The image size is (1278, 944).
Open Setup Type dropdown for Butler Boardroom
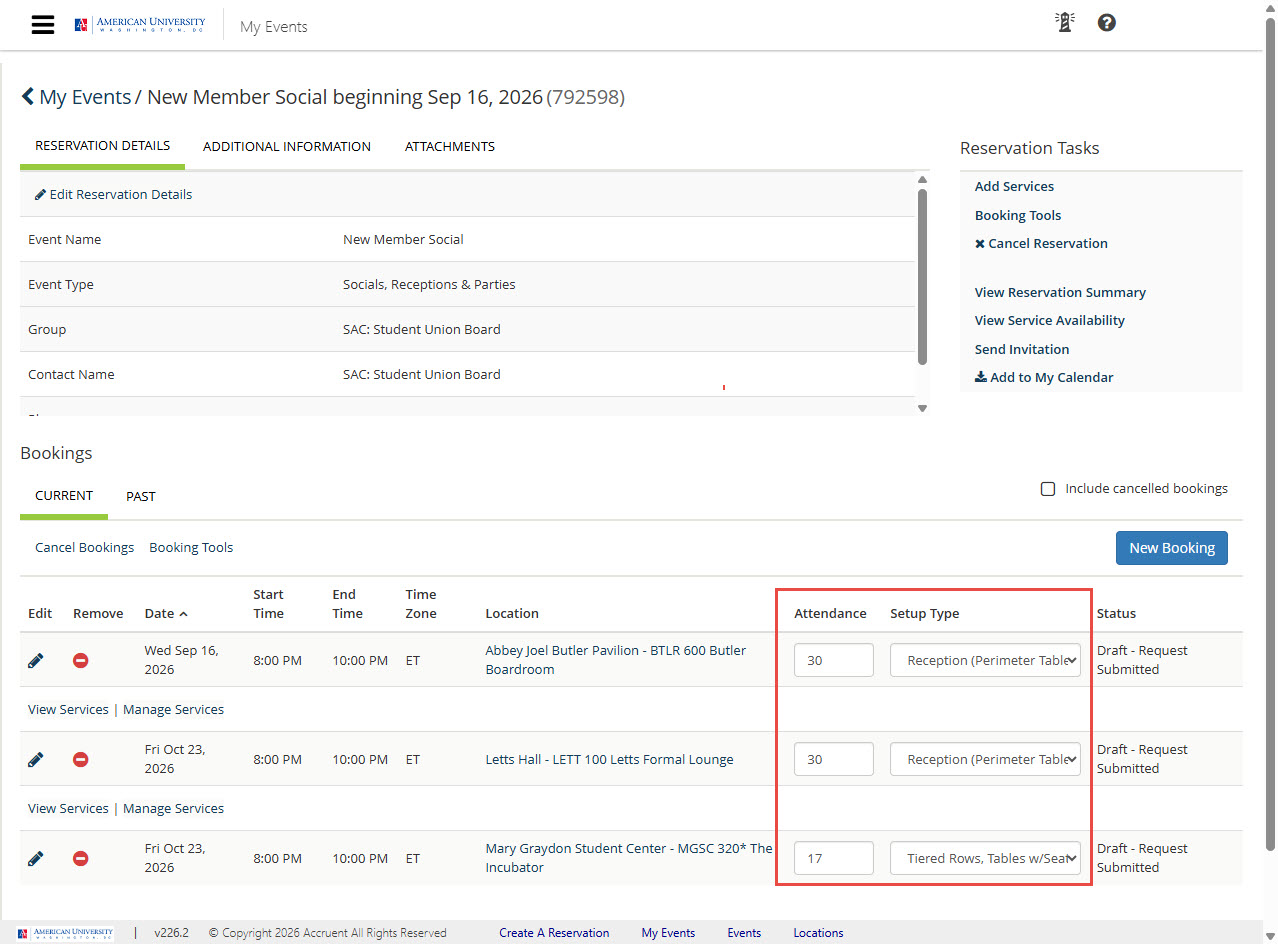tap(985, 660)
